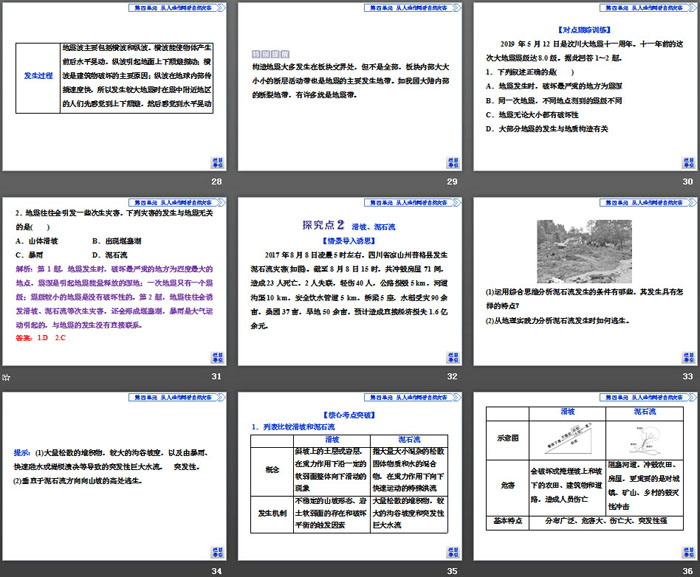Select slide 33 thumbnail with mudslide photo
Screen dimensions: 700x577
(x=585, y=282)
